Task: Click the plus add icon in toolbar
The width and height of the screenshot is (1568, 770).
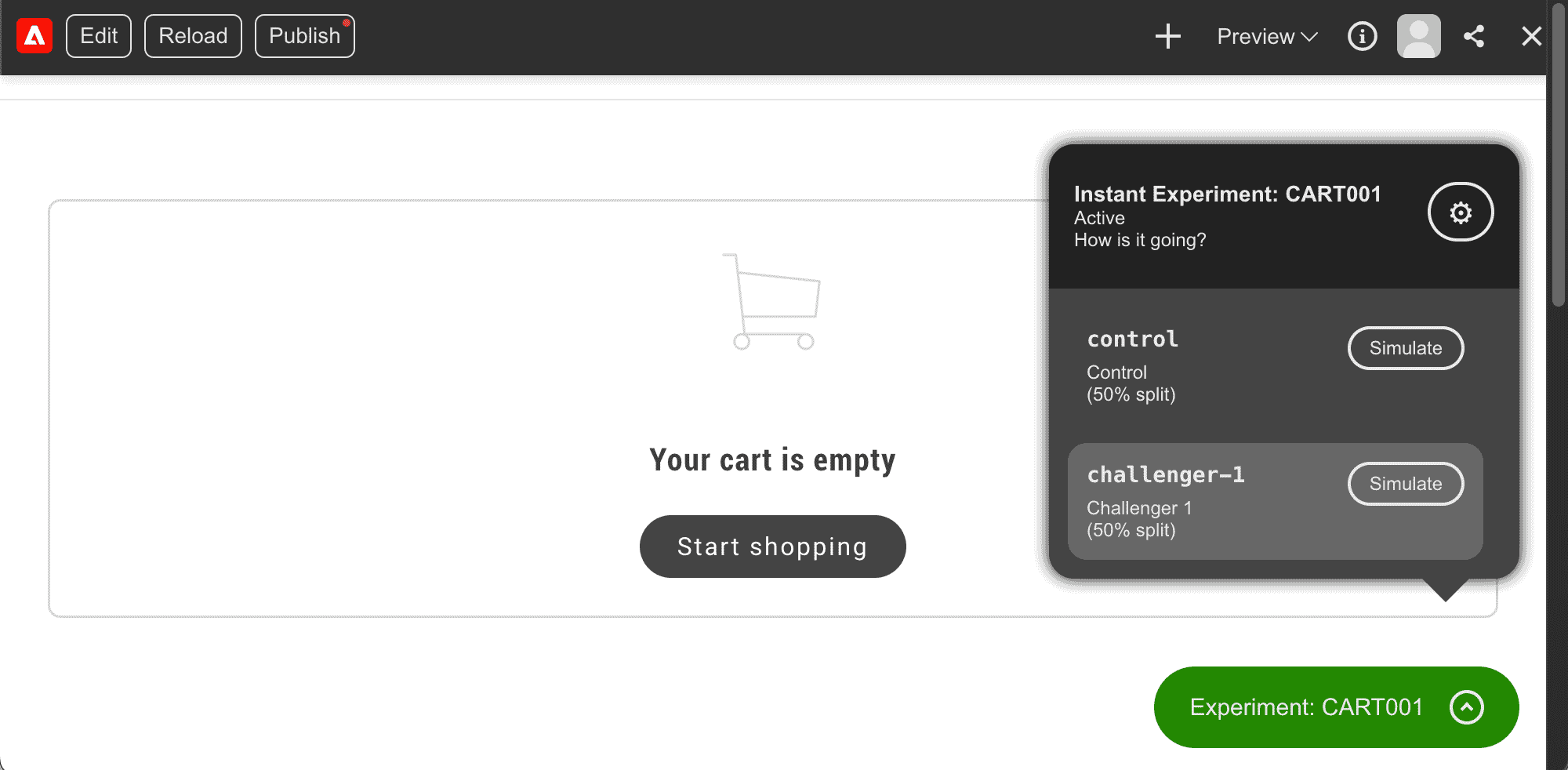Action: [1168, 36]
